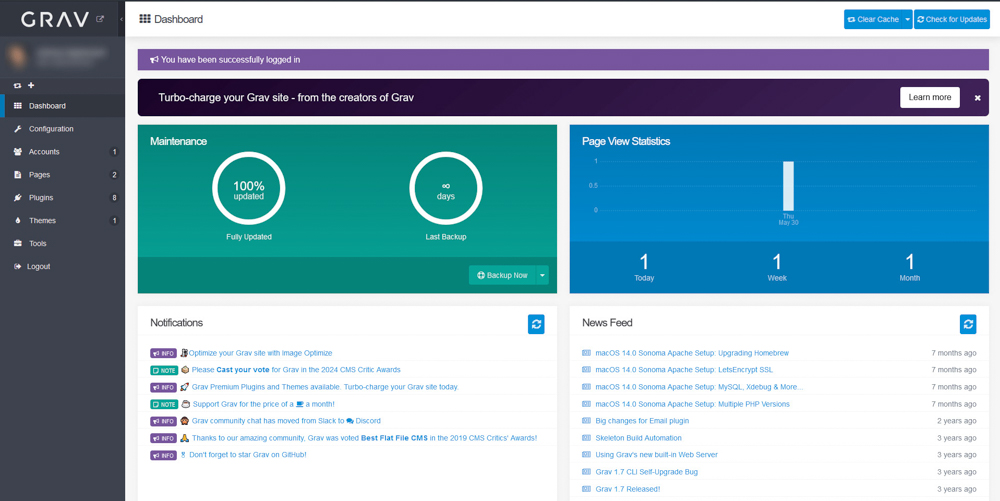
Task: Click the user avatar in sidebar
Action: [17, 57]
